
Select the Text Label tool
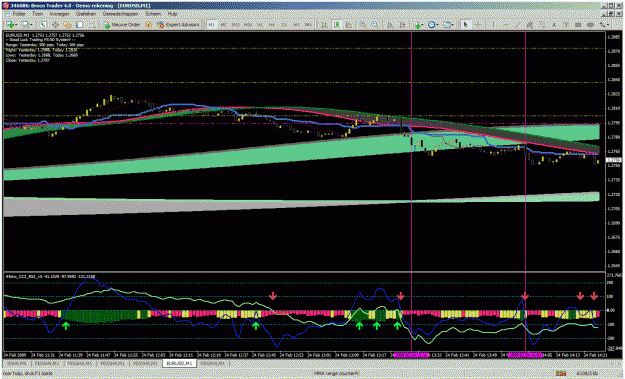point(566,25)
